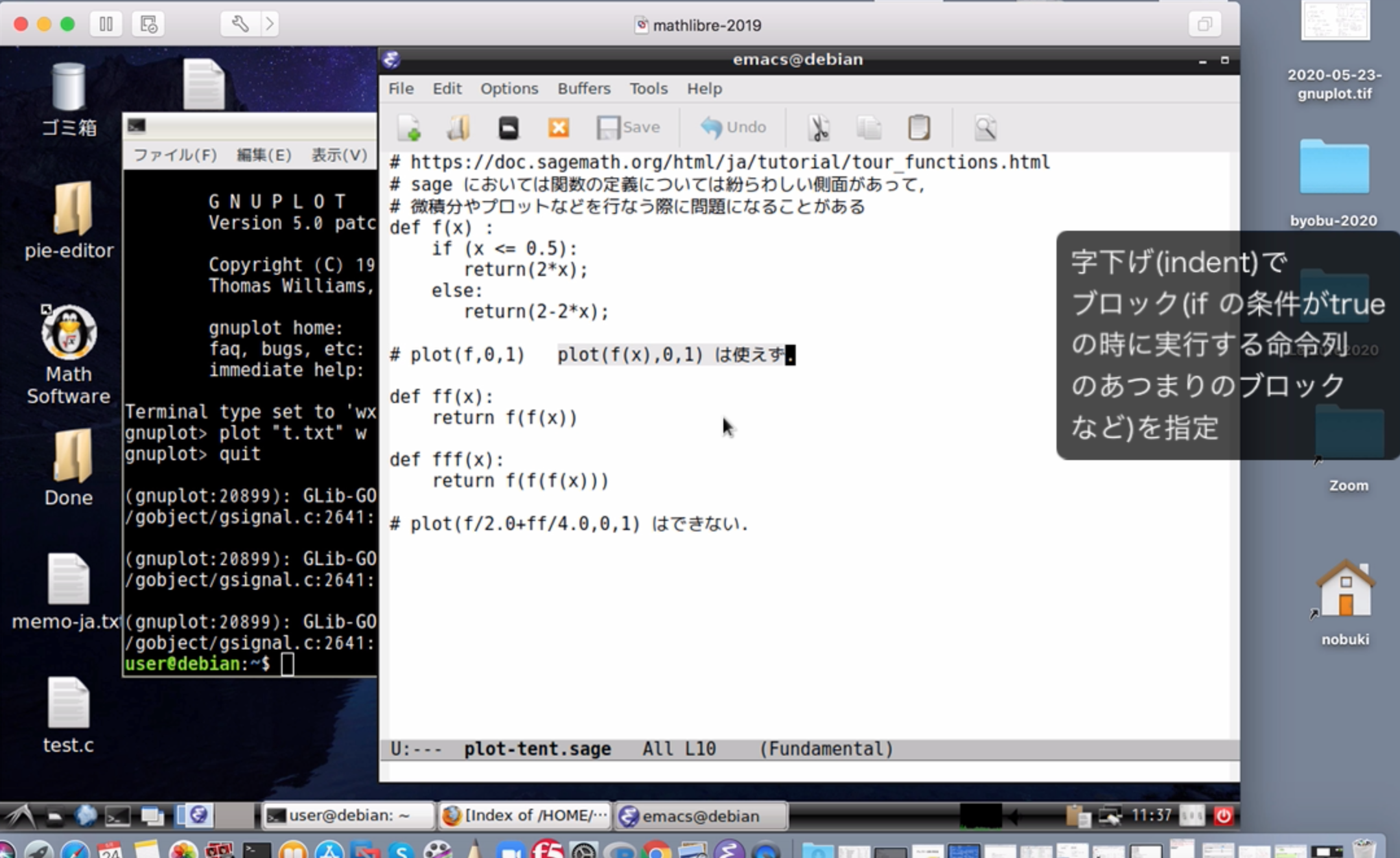Switch to user@debian terminal taskbar button
Image resolution: width=1400 pixels, height=858 pixels.
coord(347,815)
